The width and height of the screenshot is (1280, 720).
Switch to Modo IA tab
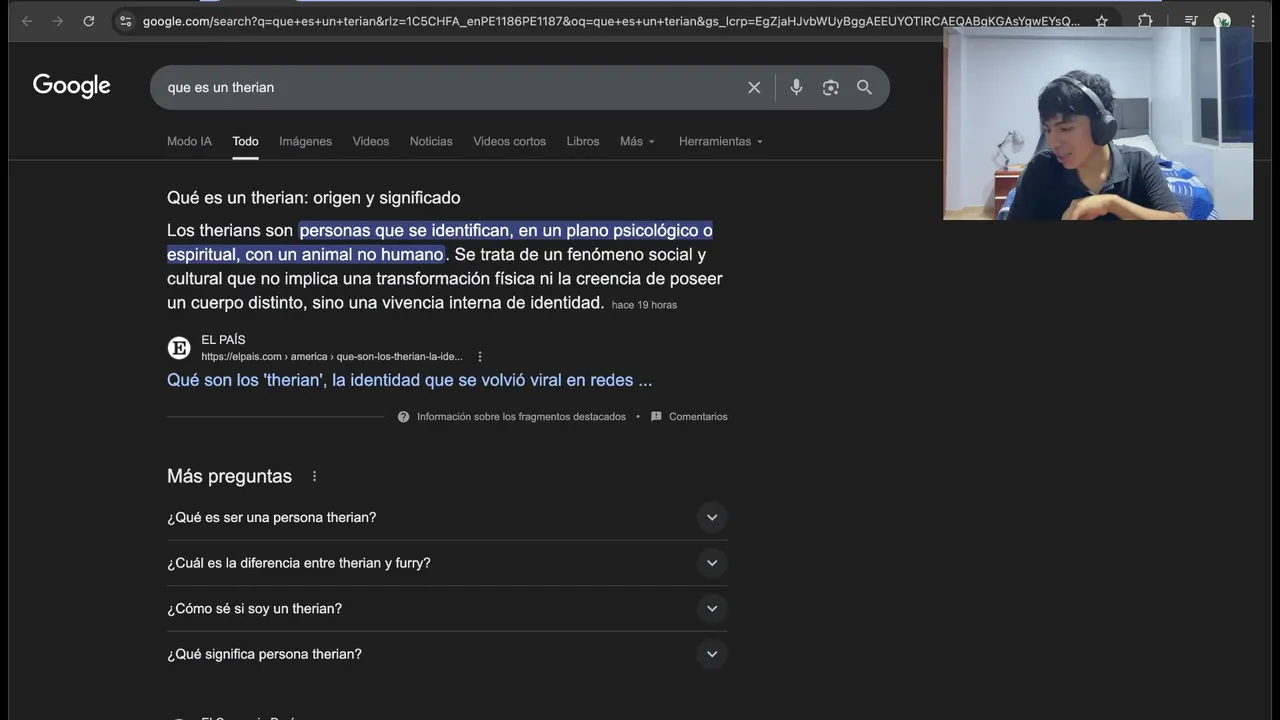point(189,141)
